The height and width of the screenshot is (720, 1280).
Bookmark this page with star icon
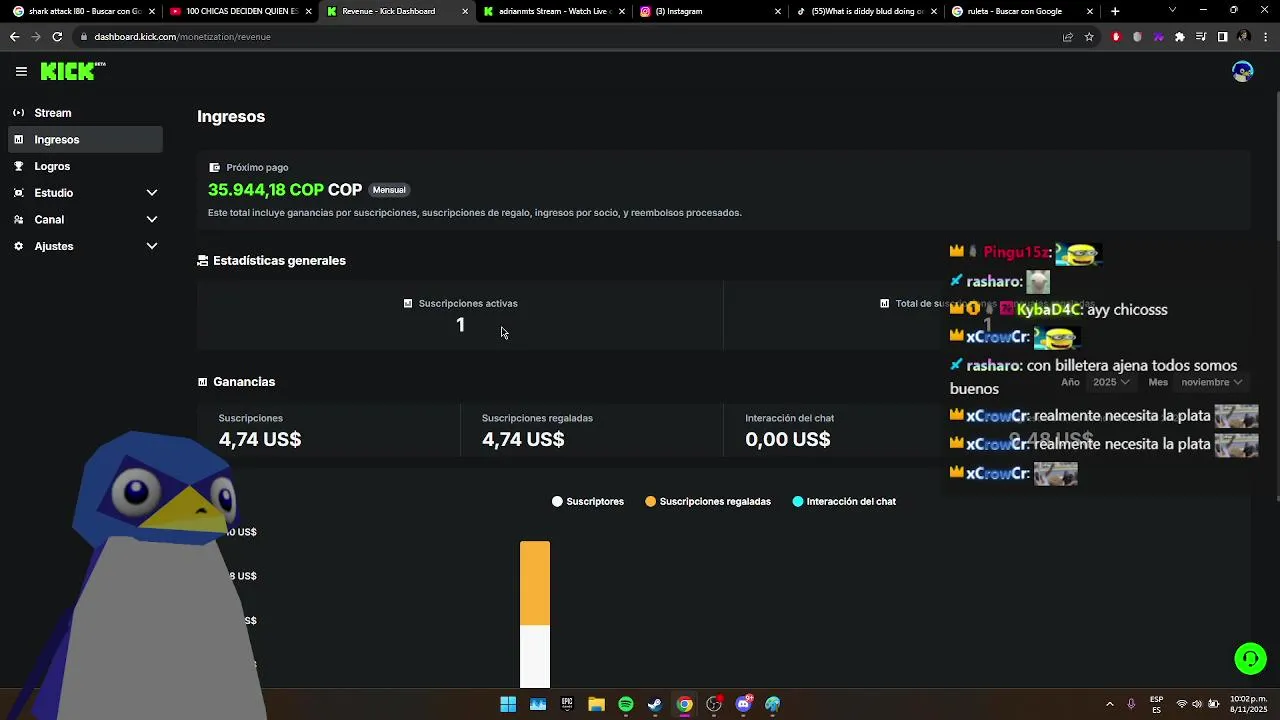(1089, 37)
